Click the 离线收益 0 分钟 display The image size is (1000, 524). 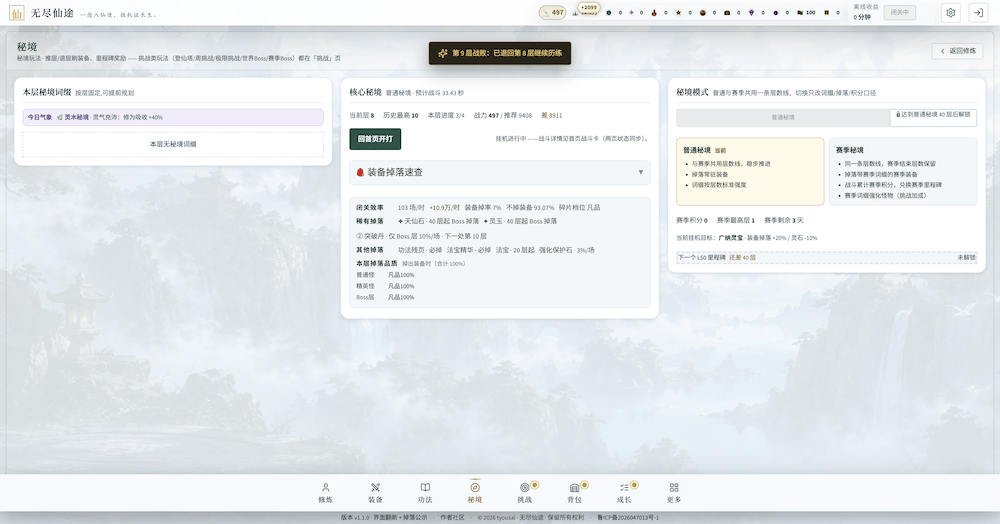tap(865, 12)
